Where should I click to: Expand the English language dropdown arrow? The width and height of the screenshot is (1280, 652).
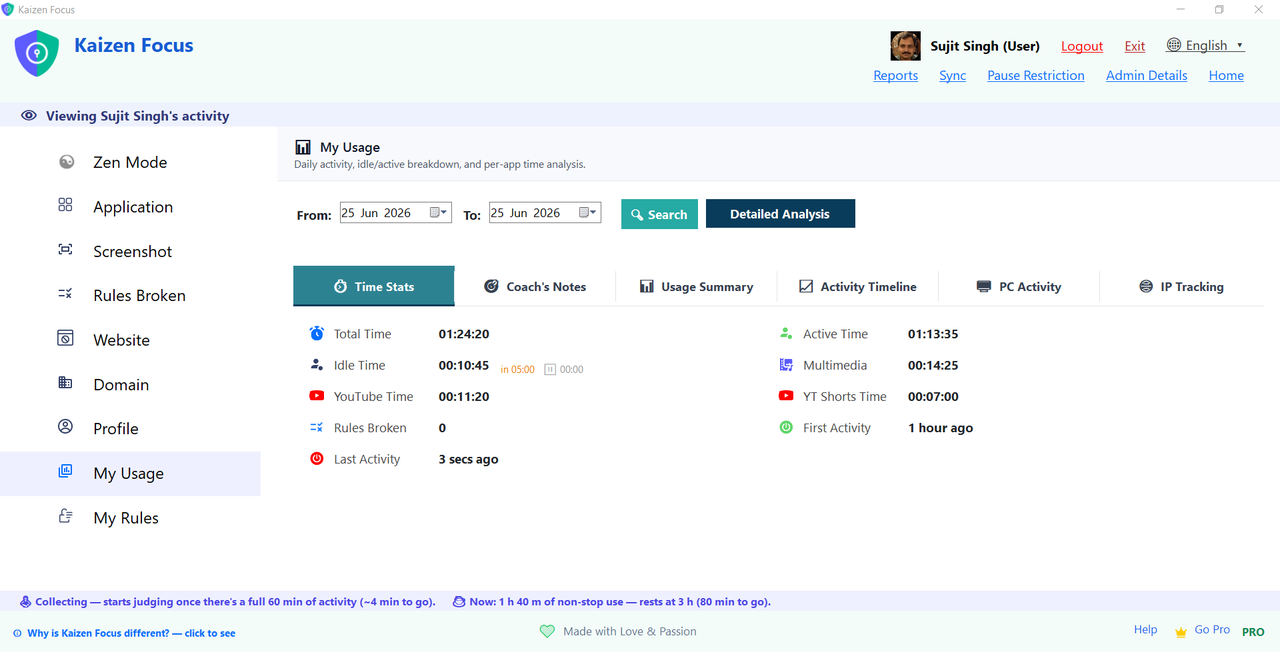(x=1240, y=45)
